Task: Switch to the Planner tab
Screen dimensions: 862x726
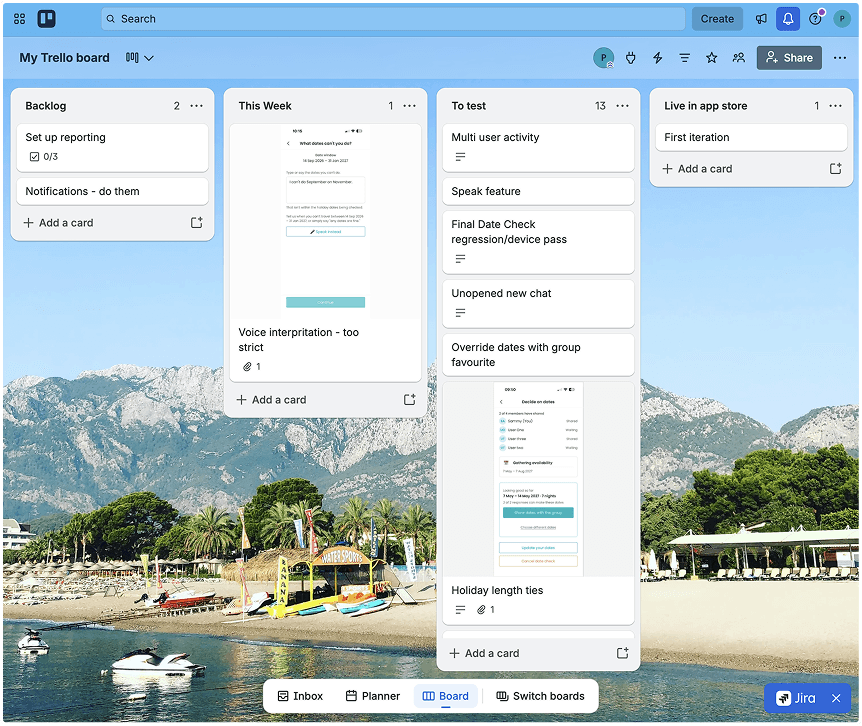Action: (373, 696)
